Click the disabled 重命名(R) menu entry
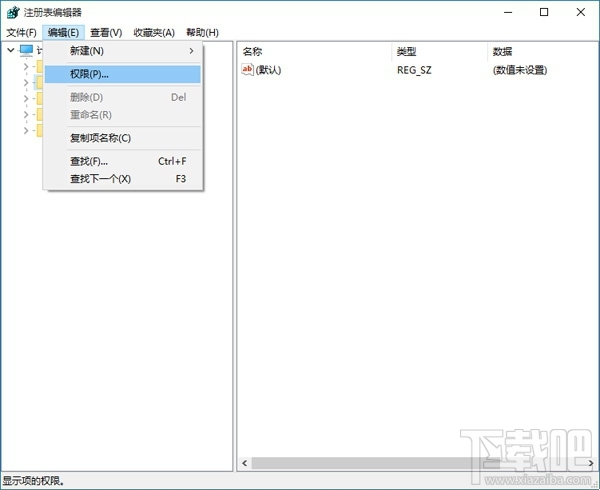The image size is (600, 490). (122, 115)
